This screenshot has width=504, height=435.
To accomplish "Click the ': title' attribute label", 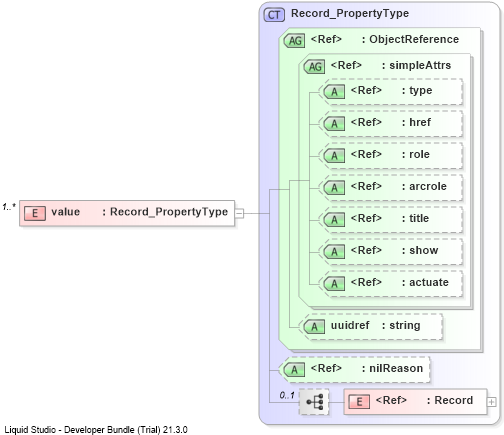I will pyautogui.click(x=415, y=218).
